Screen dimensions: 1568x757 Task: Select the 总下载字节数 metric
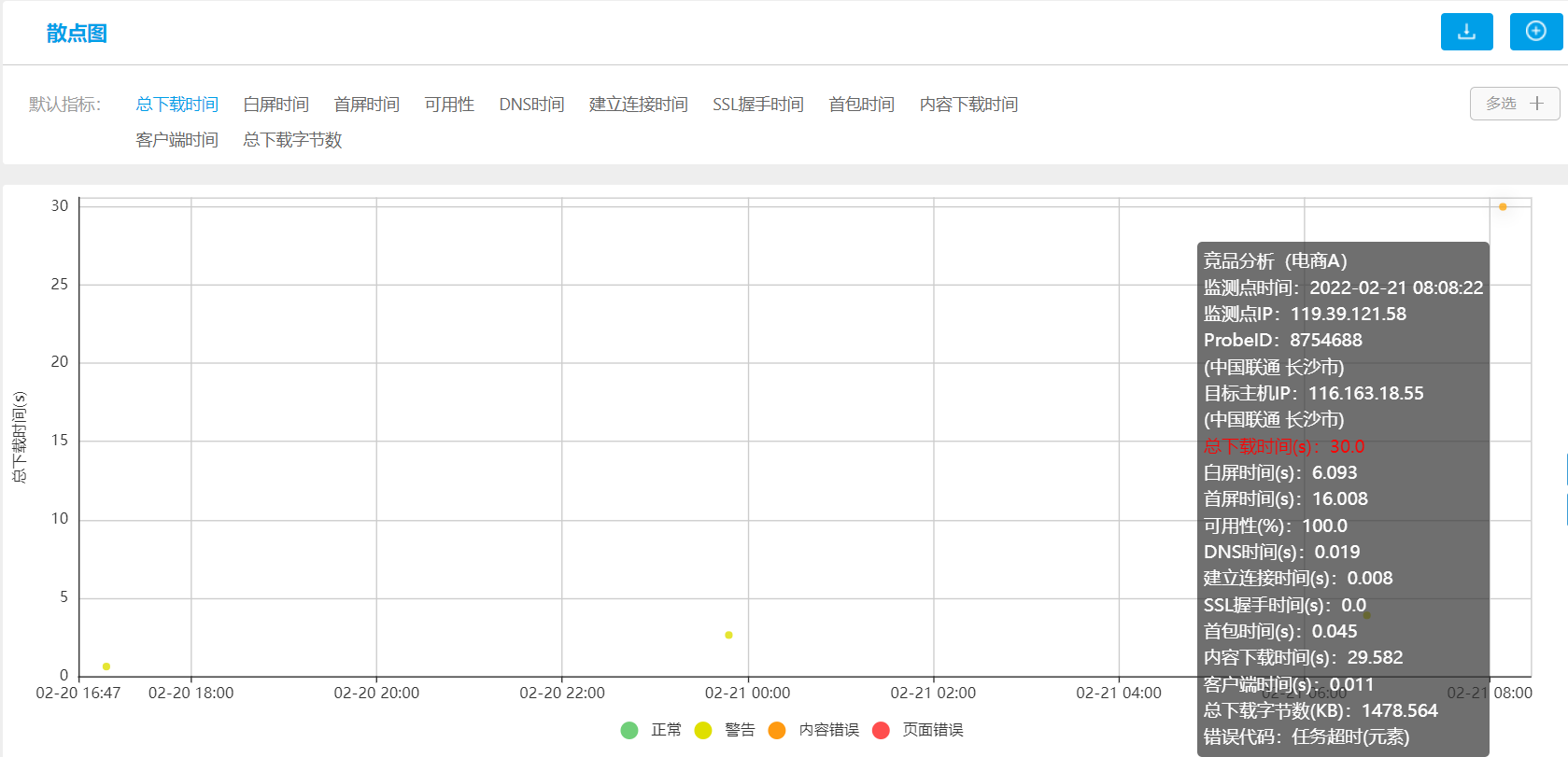point(292,140)
